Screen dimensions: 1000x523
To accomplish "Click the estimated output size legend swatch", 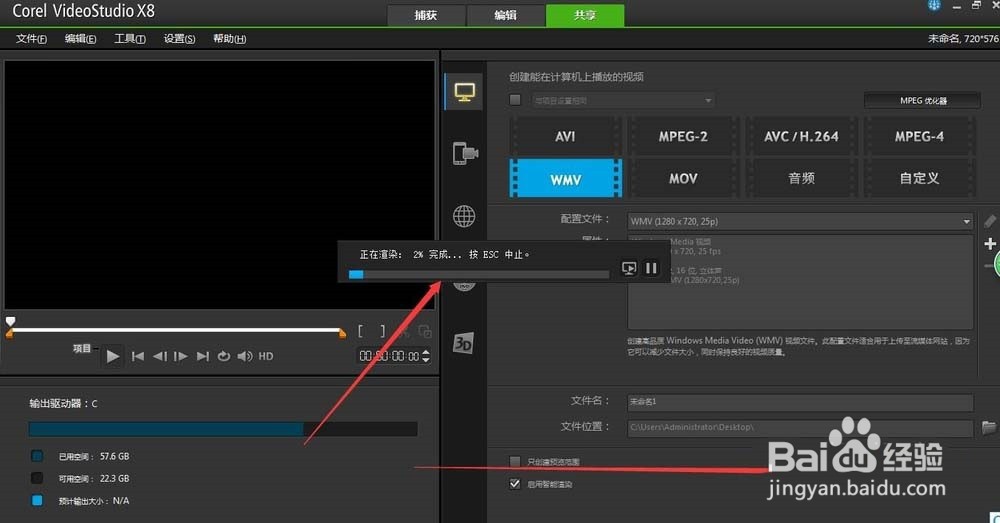I will click(x=37, y=501).
